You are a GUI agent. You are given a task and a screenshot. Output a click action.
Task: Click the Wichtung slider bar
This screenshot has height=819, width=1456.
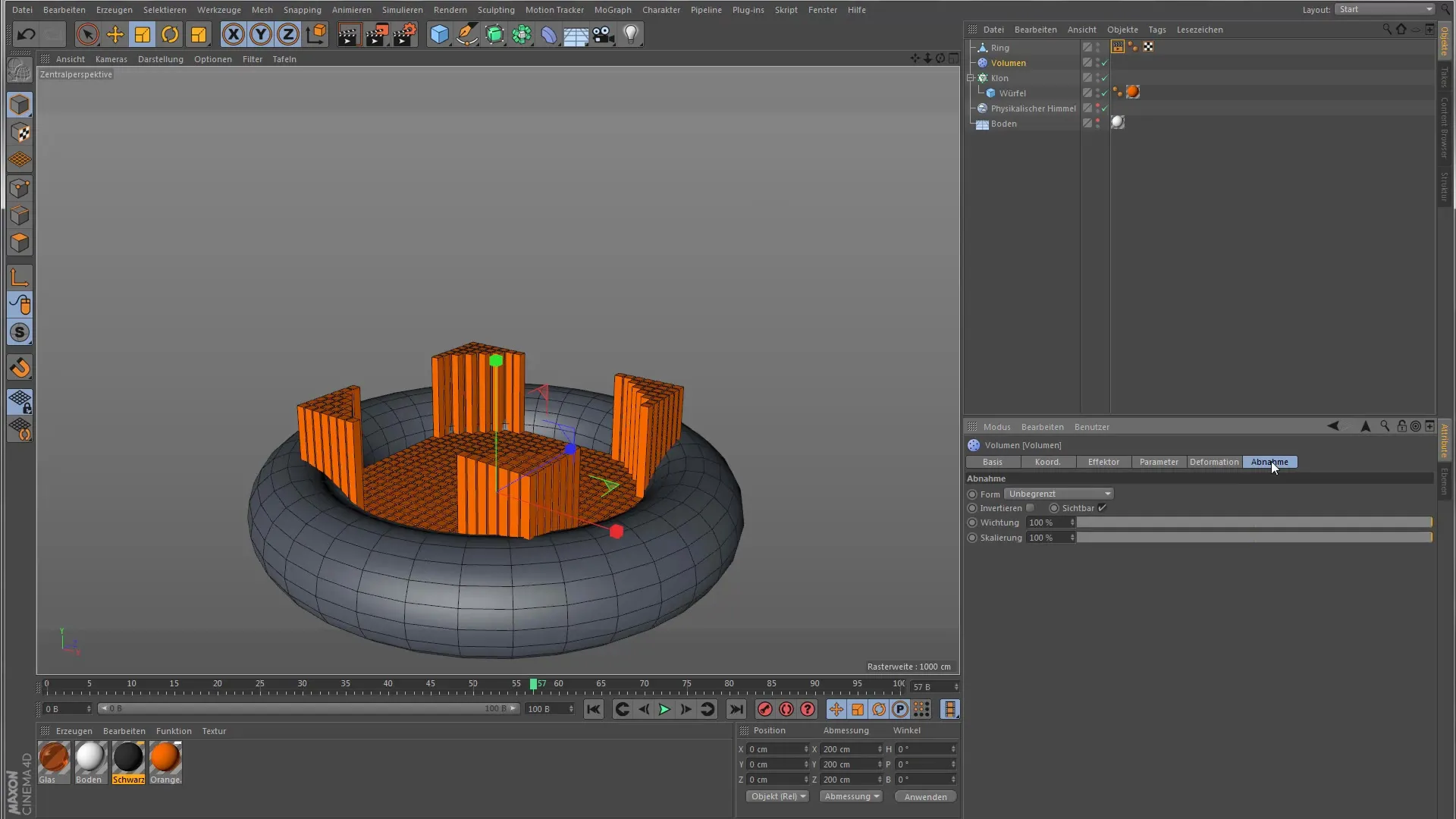[1254, 522]
